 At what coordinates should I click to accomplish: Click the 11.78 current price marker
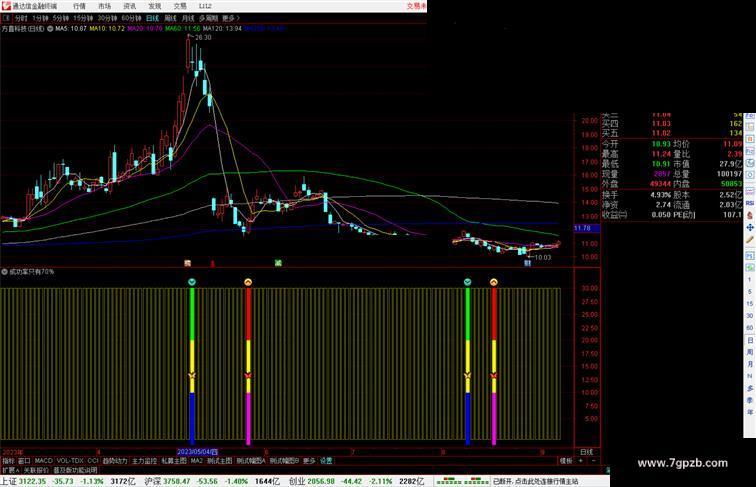point(586,228)
